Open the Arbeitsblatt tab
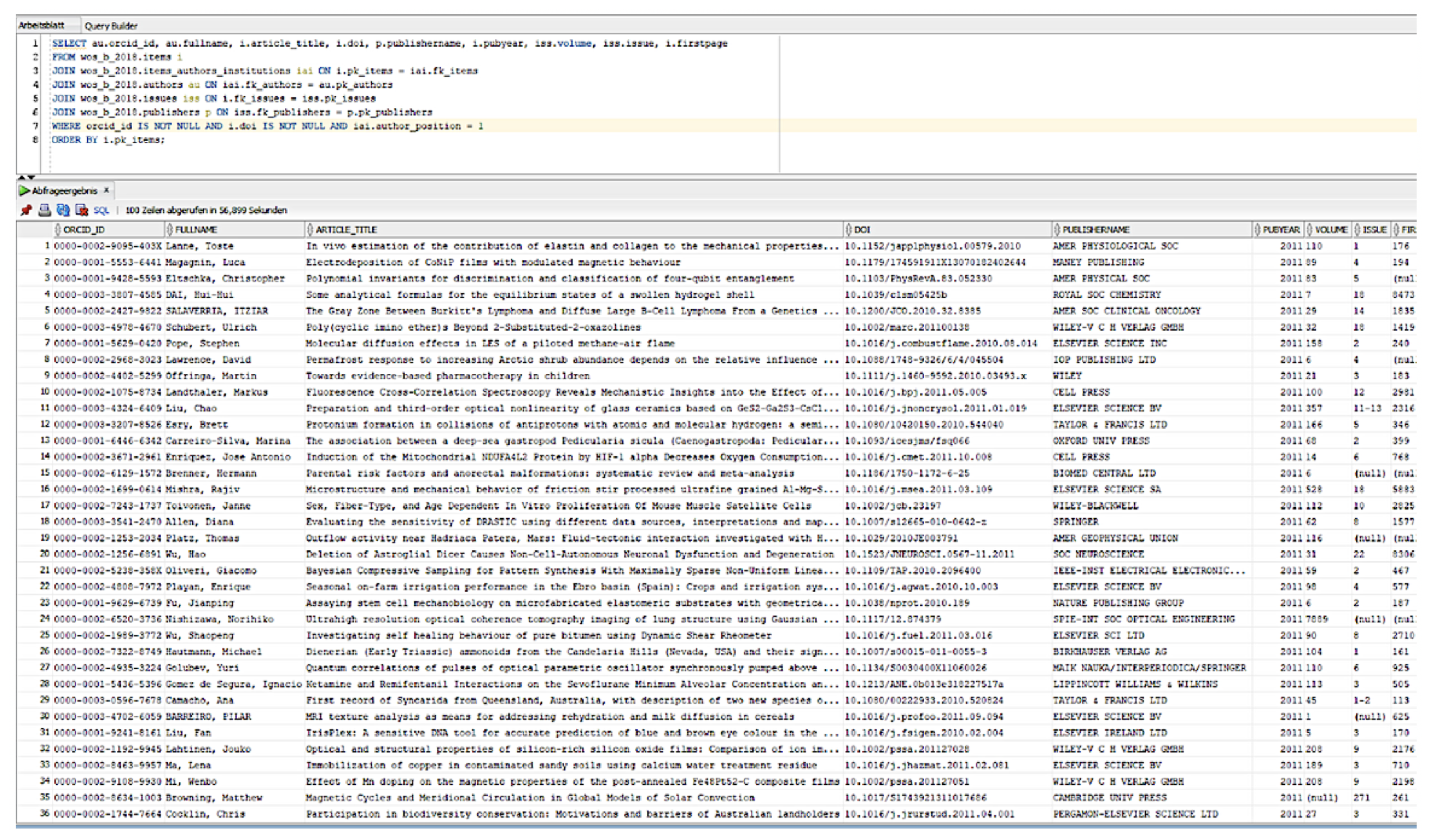The image size is (1432, 840). point(41,26)
